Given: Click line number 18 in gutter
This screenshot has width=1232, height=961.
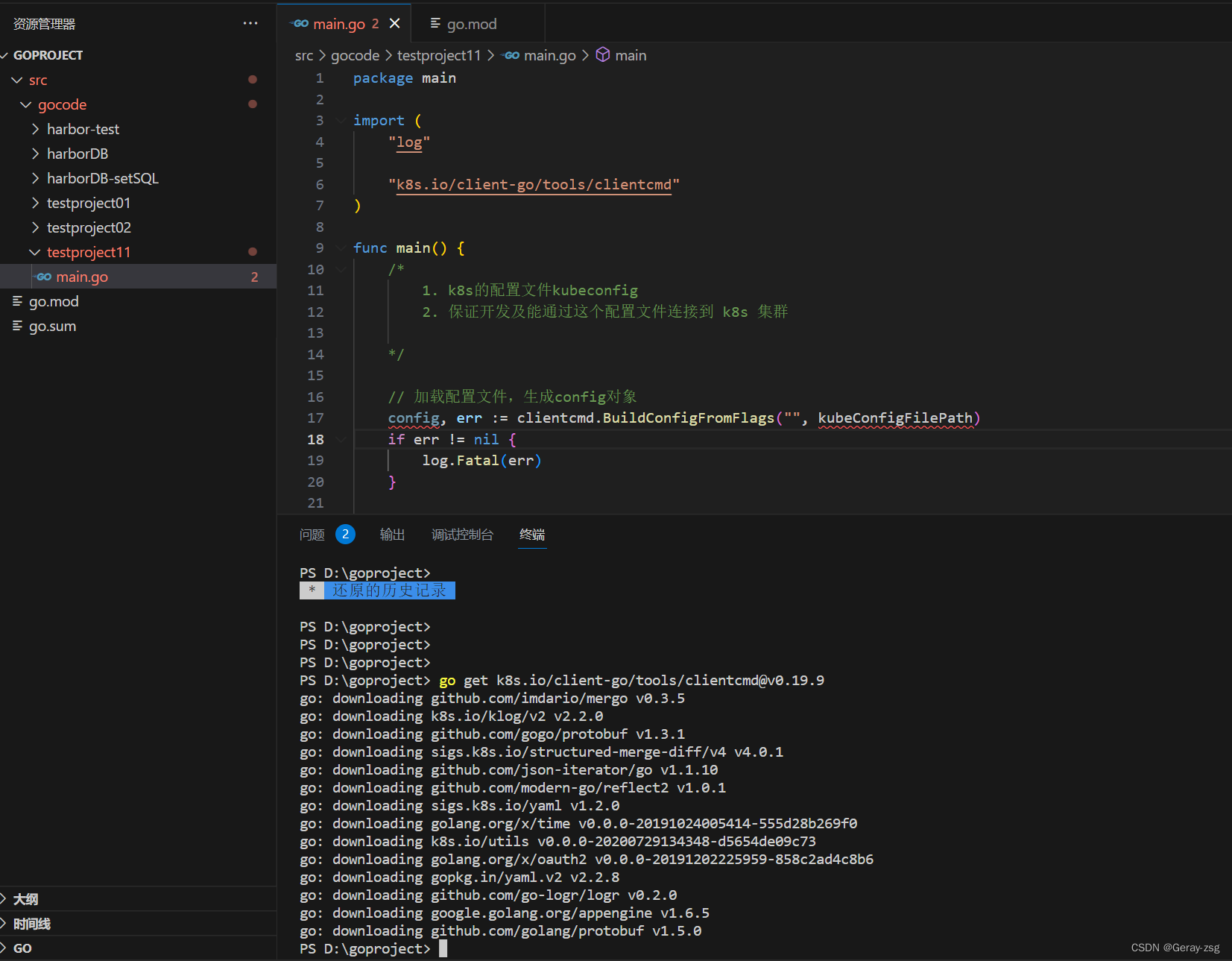Looking at the screenshot, I should [x=316, y=440].
